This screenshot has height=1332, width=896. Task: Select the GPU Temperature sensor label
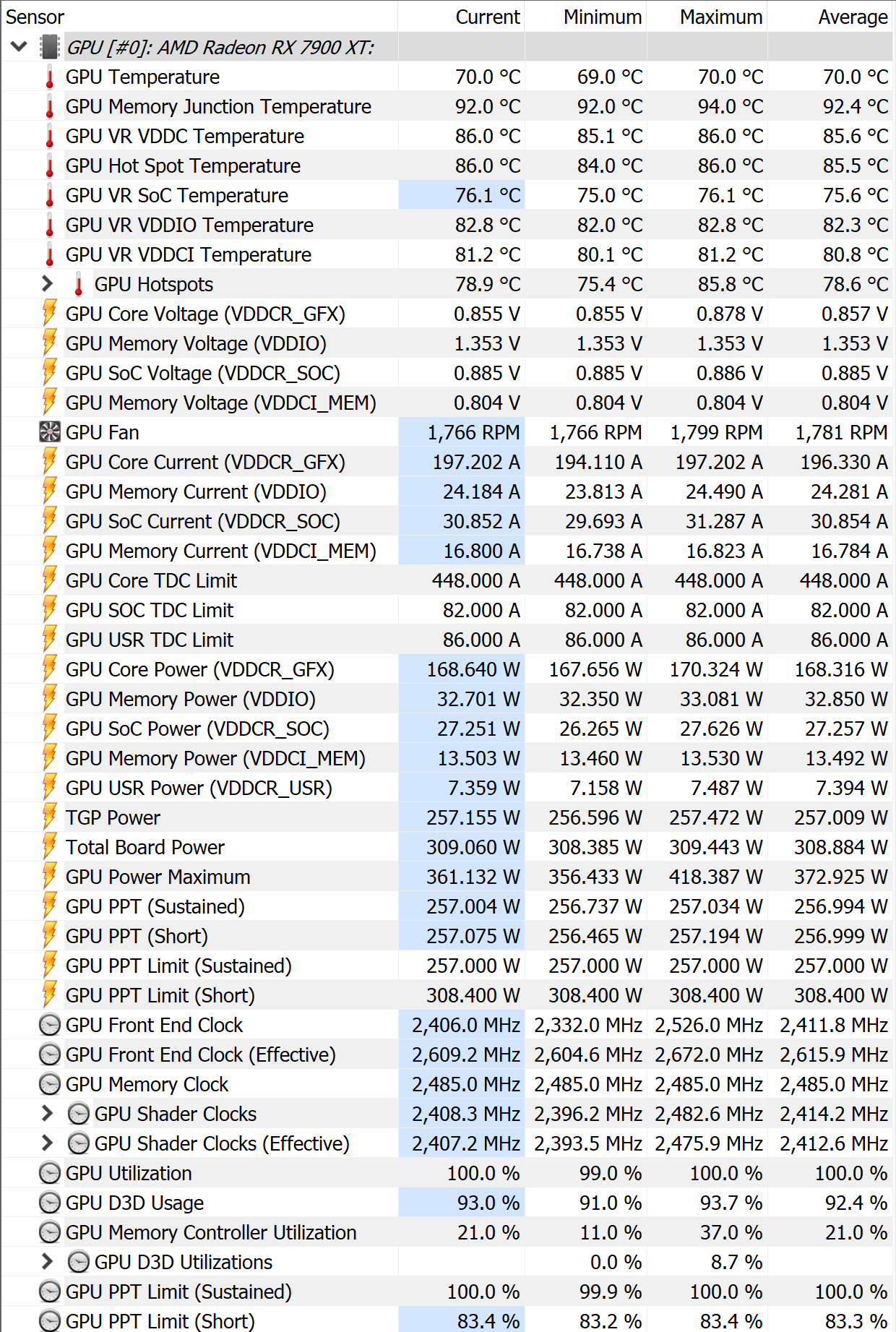142,77
